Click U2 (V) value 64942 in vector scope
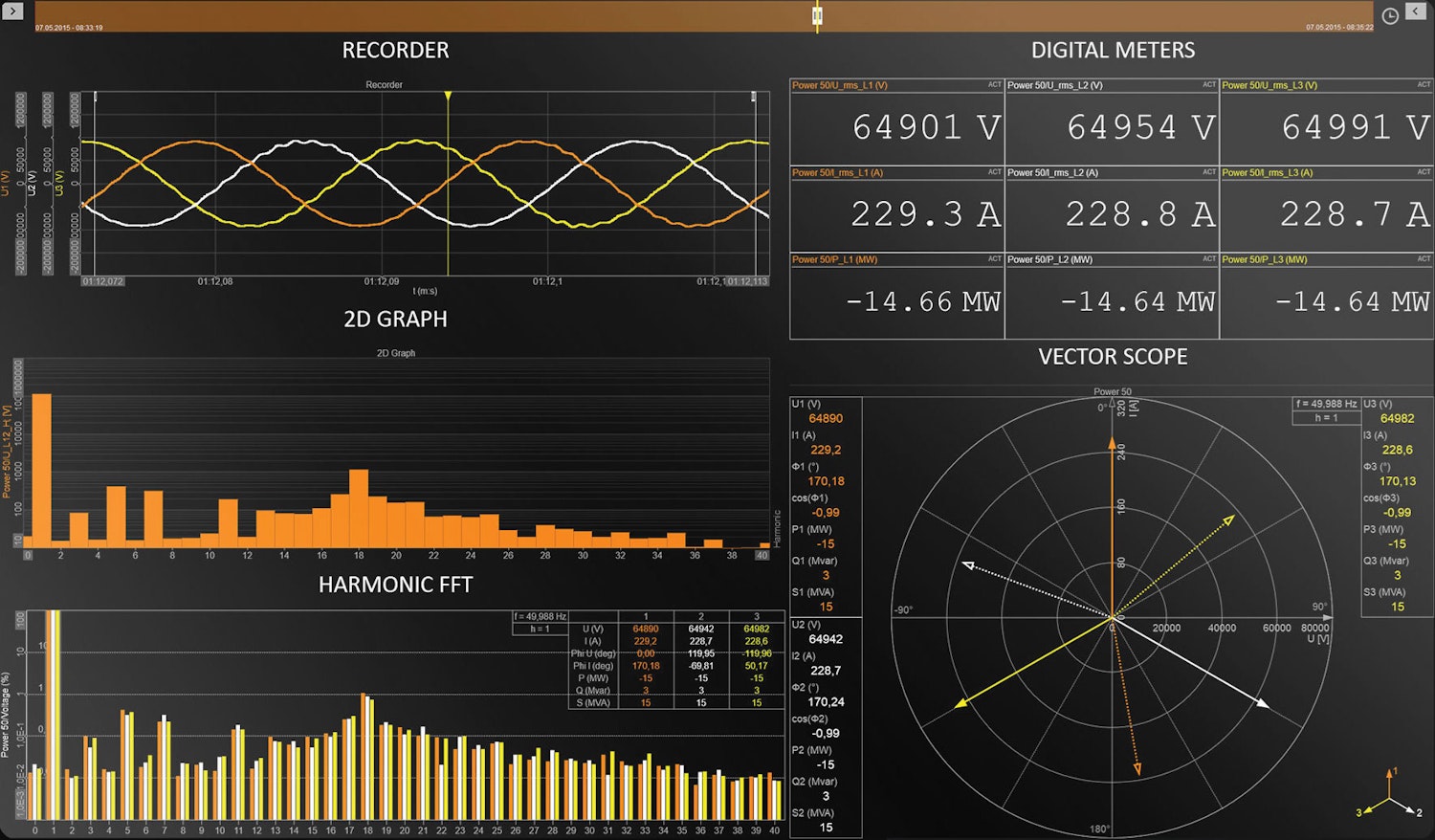The image size is (1435, 840). (x=826, y=639)
